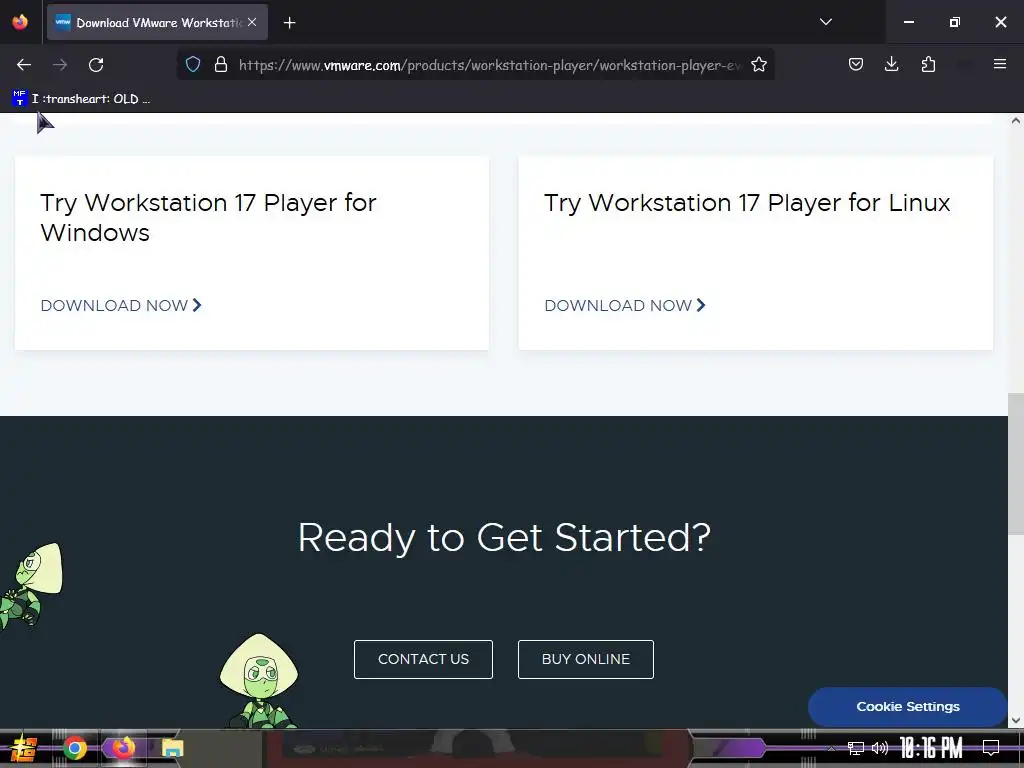
Task: Click 'Try Workstation 17 Player for Windows' heading
Action: [x=208, y=217]
